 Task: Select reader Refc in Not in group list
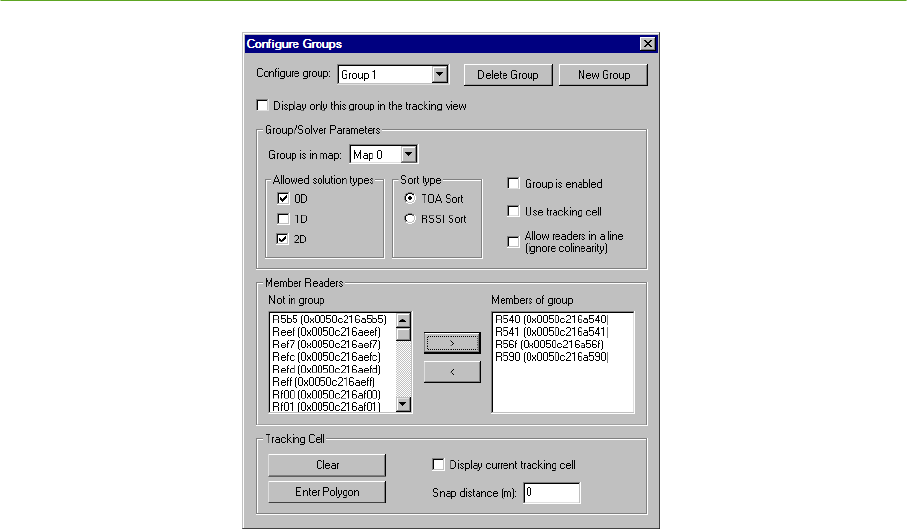[333, 357]
